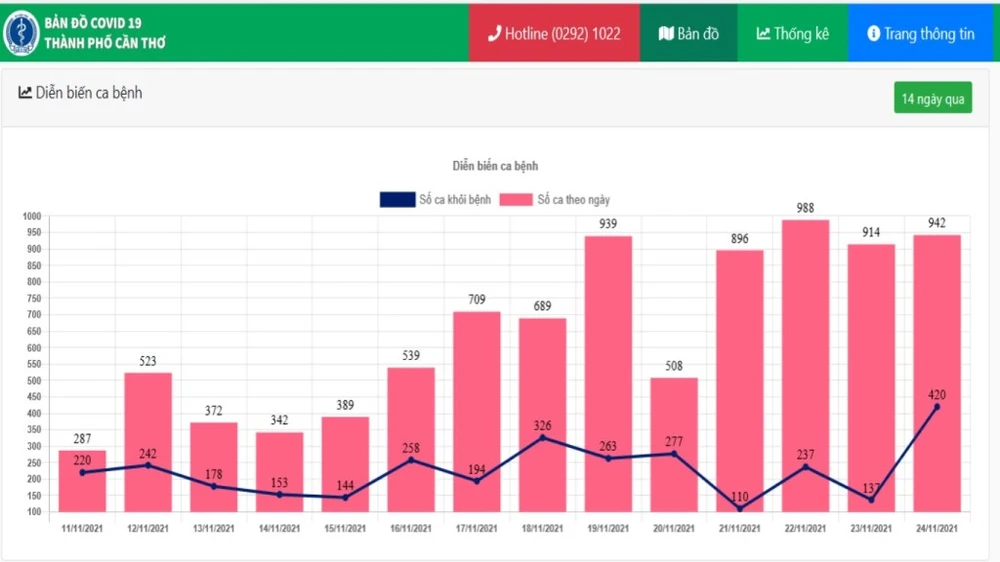This screenshot has height=562, width=1000.
Task: Click the info icon on Trang thông tin
Action: click(873, 34)
